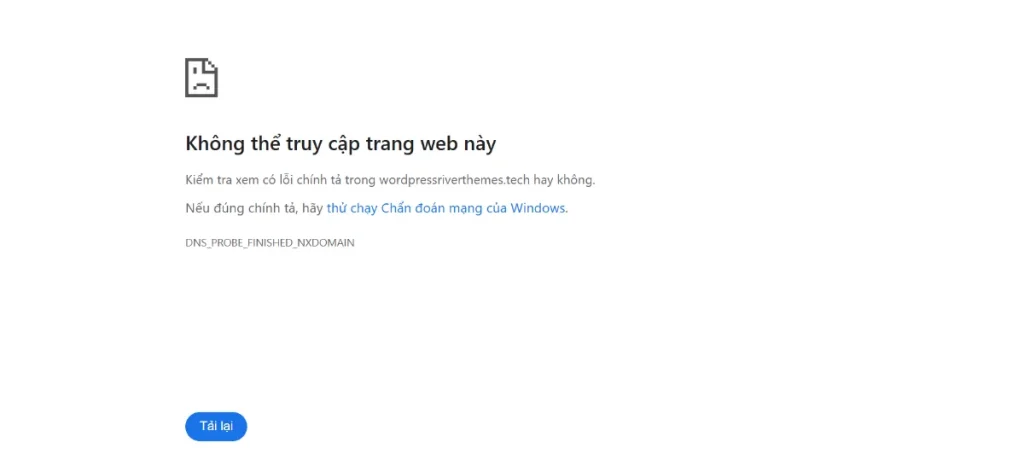Click the word 'NXDOMAIN' in the error code
Viewport: 1024px width, 460px height.
tap(325, 242)
